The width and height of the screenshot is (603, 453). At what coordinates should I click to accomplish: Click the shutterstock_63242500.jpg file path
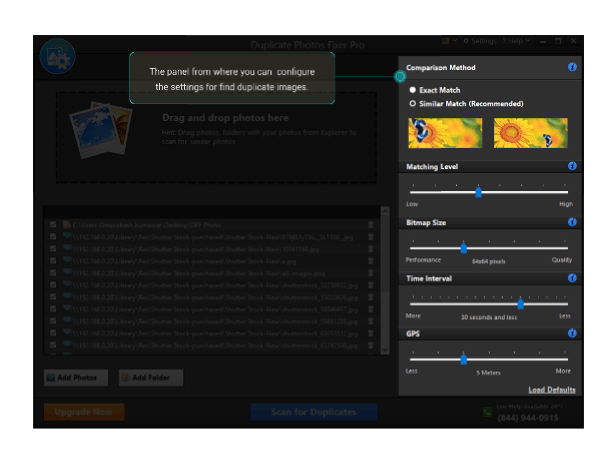click(x=215, y=345)
